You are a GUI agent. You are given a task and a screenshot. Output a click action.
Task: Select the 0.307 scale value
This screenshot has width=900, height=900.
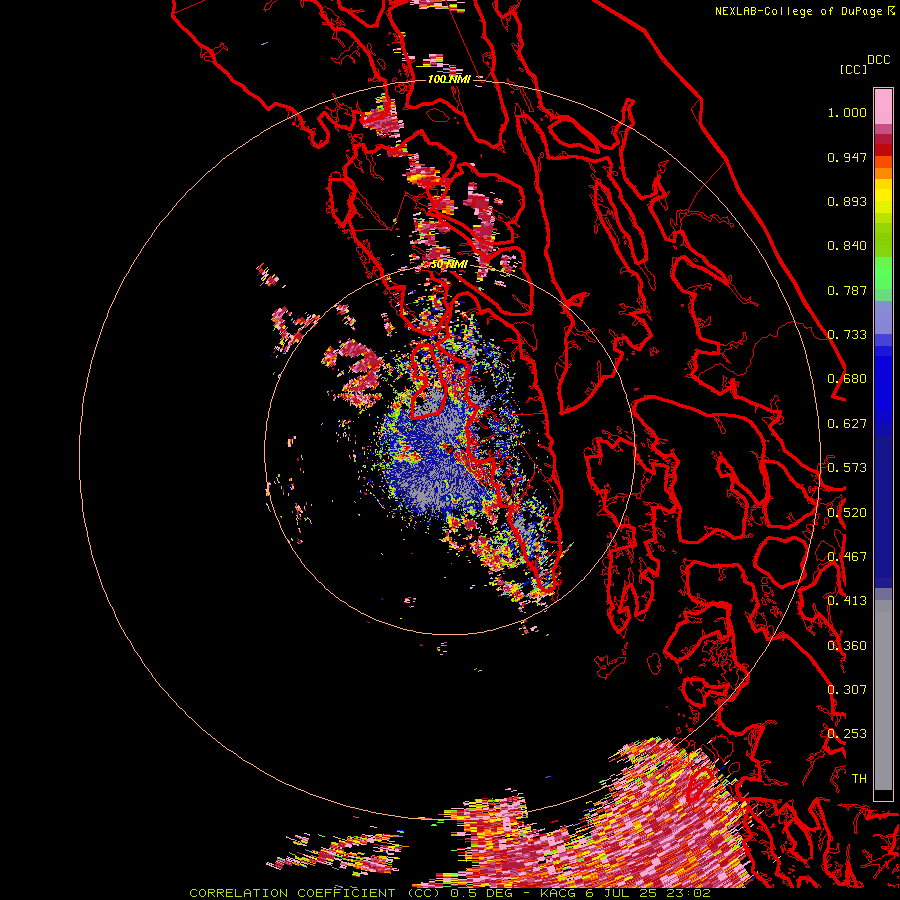click(847, 690)
